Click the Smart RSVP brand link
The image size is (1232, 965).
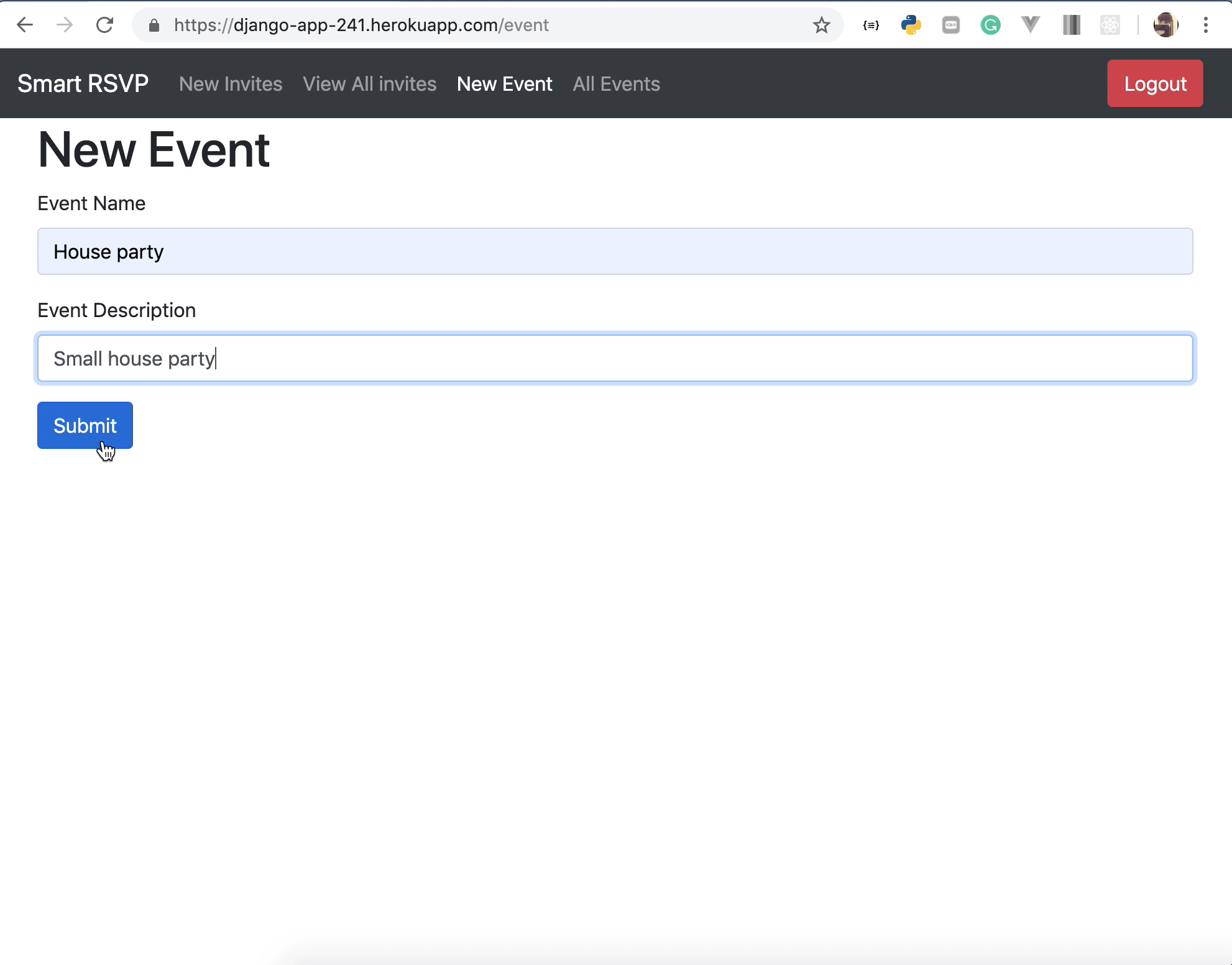click(x=83, y=84)
